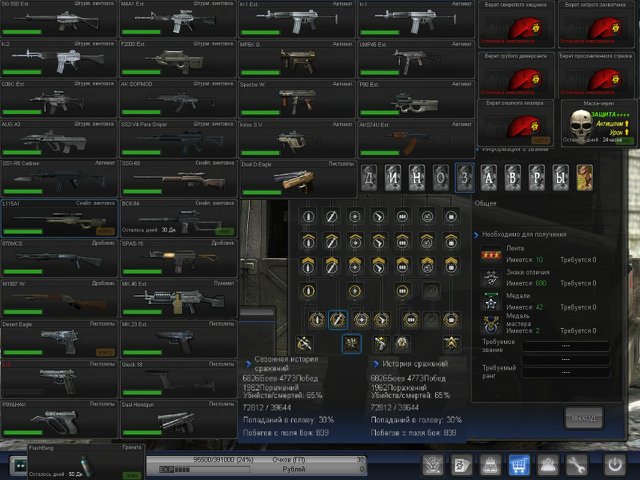
Task: Click the green durability bar of MK 46 Ext
Action: click(142, 312)
